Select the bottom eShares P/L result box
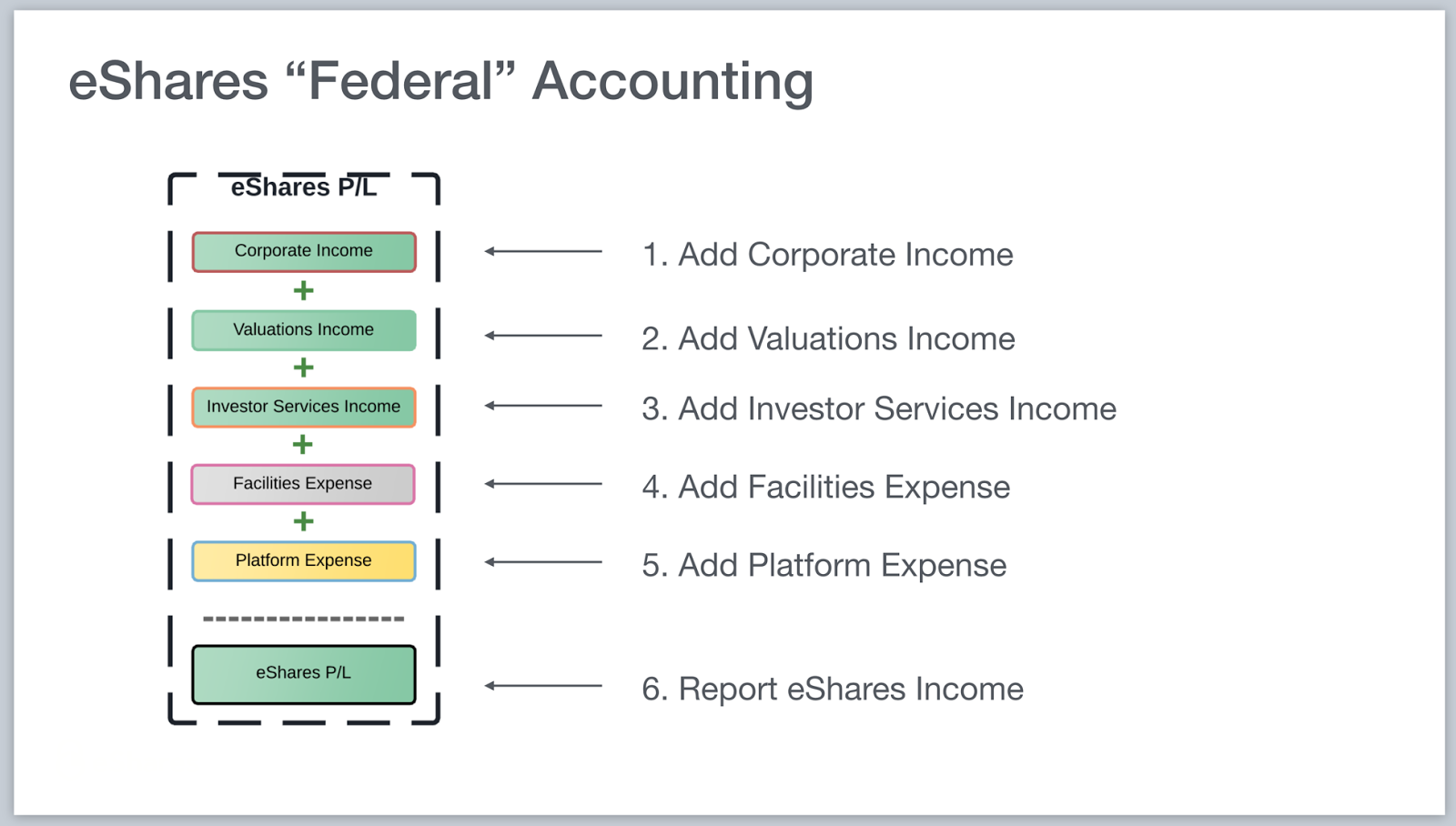Image resolution: width=1456 pixels, height=826 pixels. (304, 674)
